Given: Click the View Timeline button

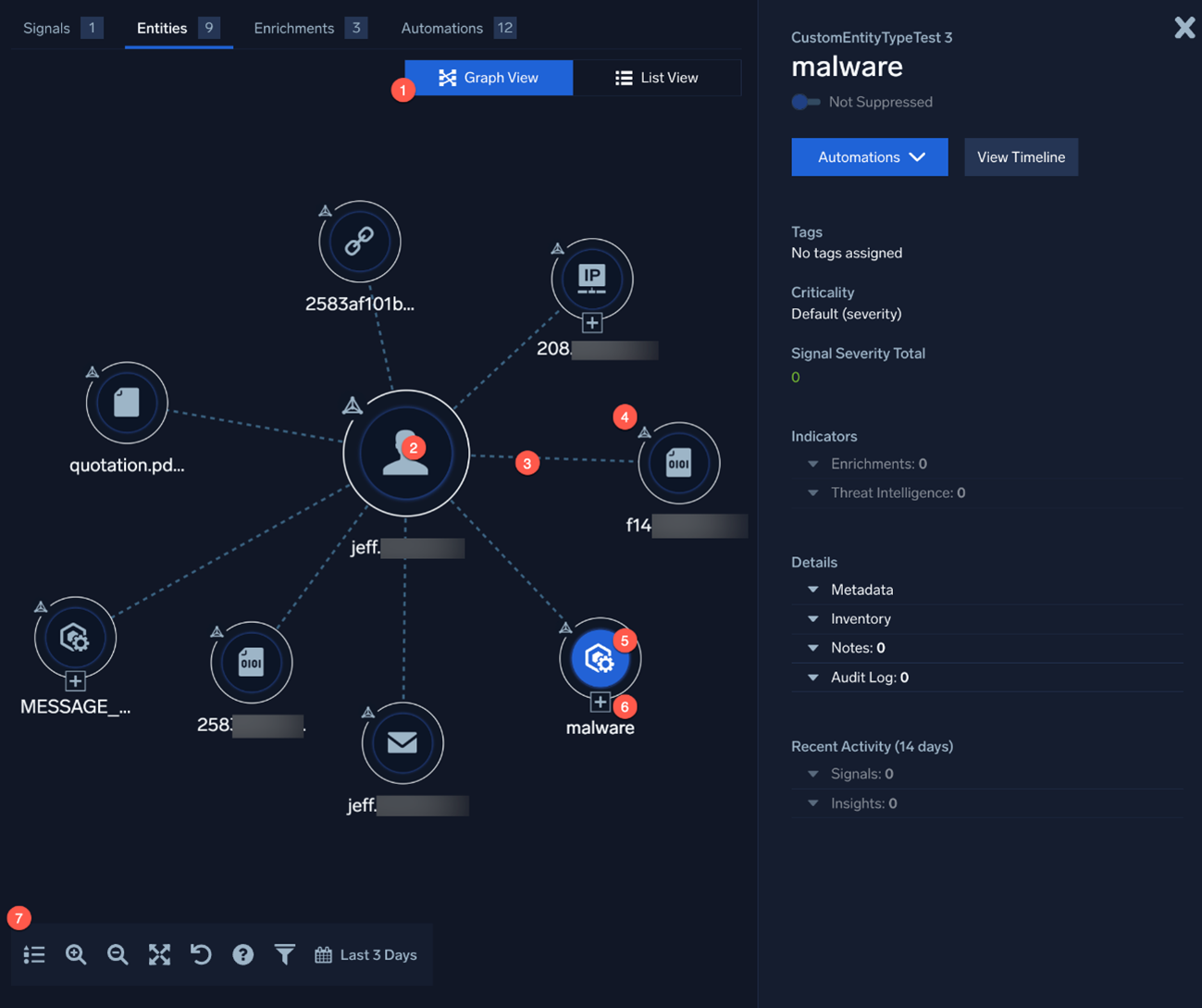Looking at the screenshot, I should pyautogui.click(x=1021, y=156).
